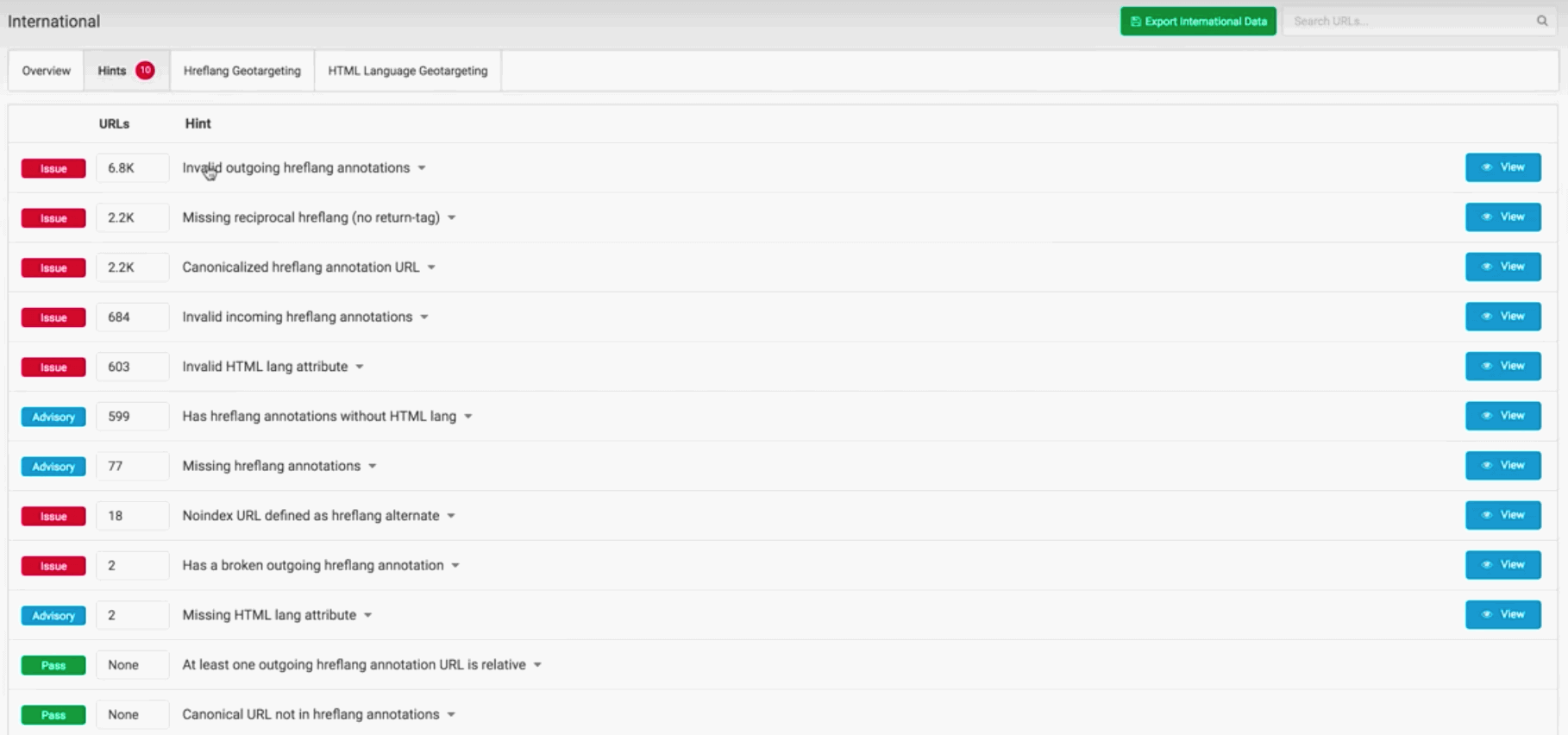
Task: View Missing hreflang annotations URLs
Action: pyautogui.click(x=1502, y=466)
